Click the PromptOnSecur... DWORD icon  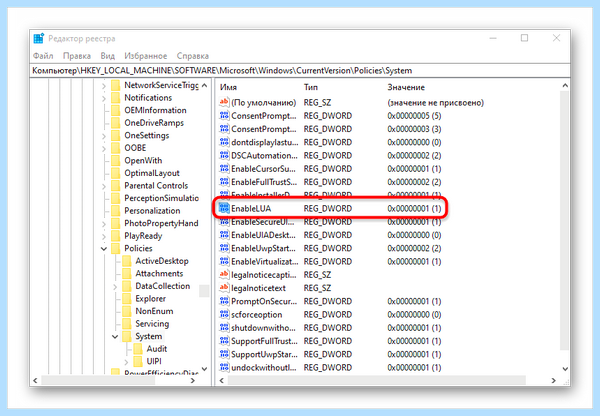pyautogui.click(x=224, y=301)
